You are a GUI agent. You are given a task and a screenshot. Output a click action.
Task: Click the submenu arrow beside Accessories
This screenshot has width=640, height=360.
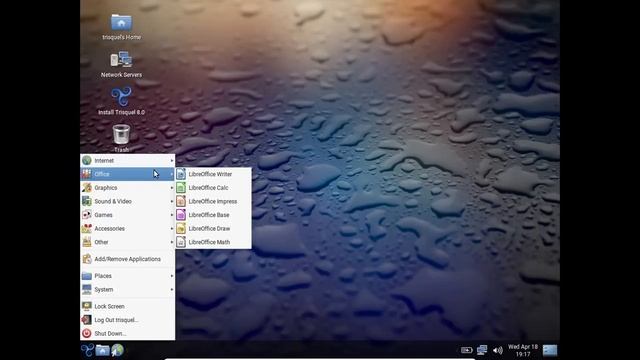[172, 228]
